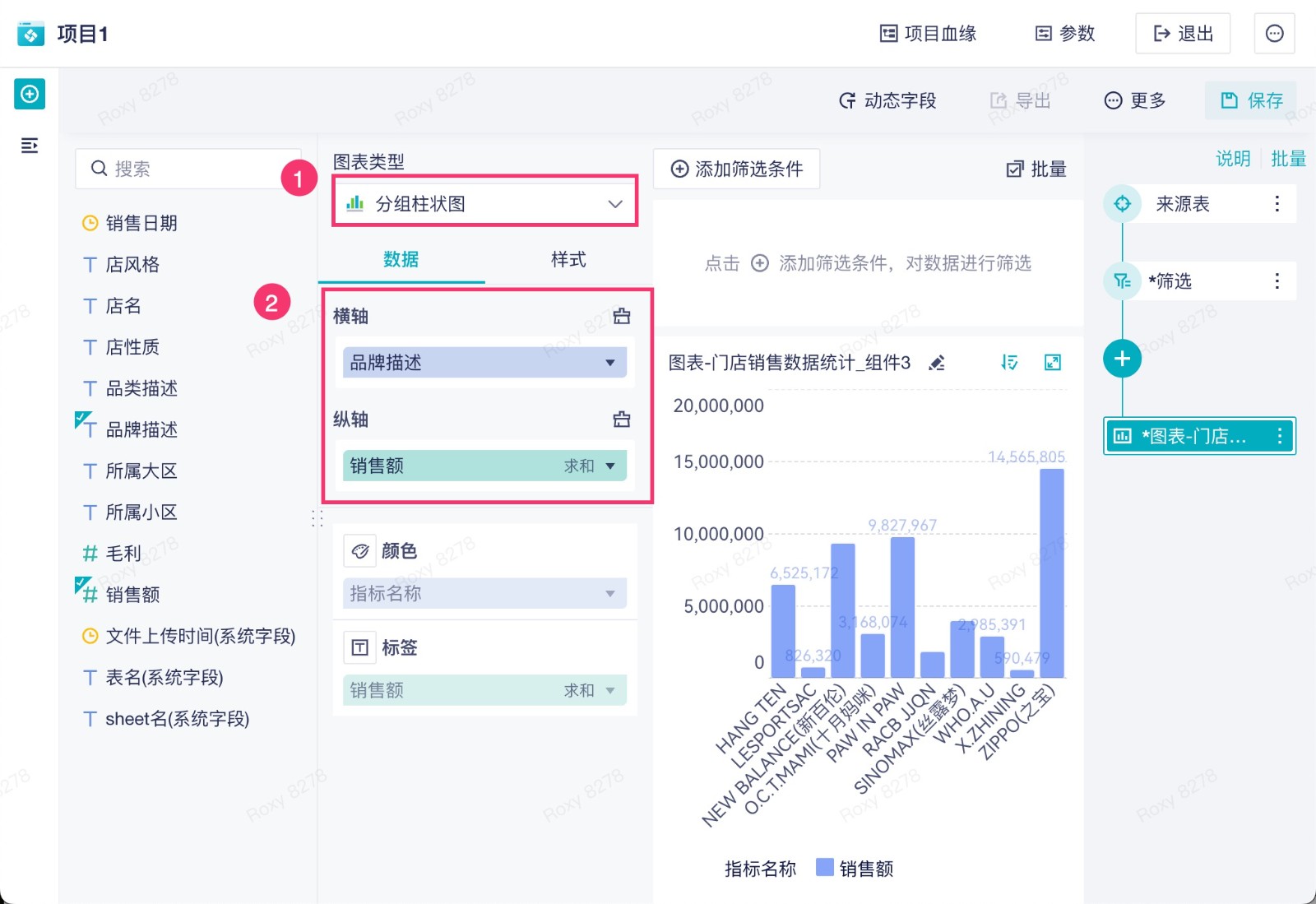This screenshot has width=1316, height=904.
Task: Open the 品牌描述 horizontal-axis field dropdown
Action: (484, 363)
